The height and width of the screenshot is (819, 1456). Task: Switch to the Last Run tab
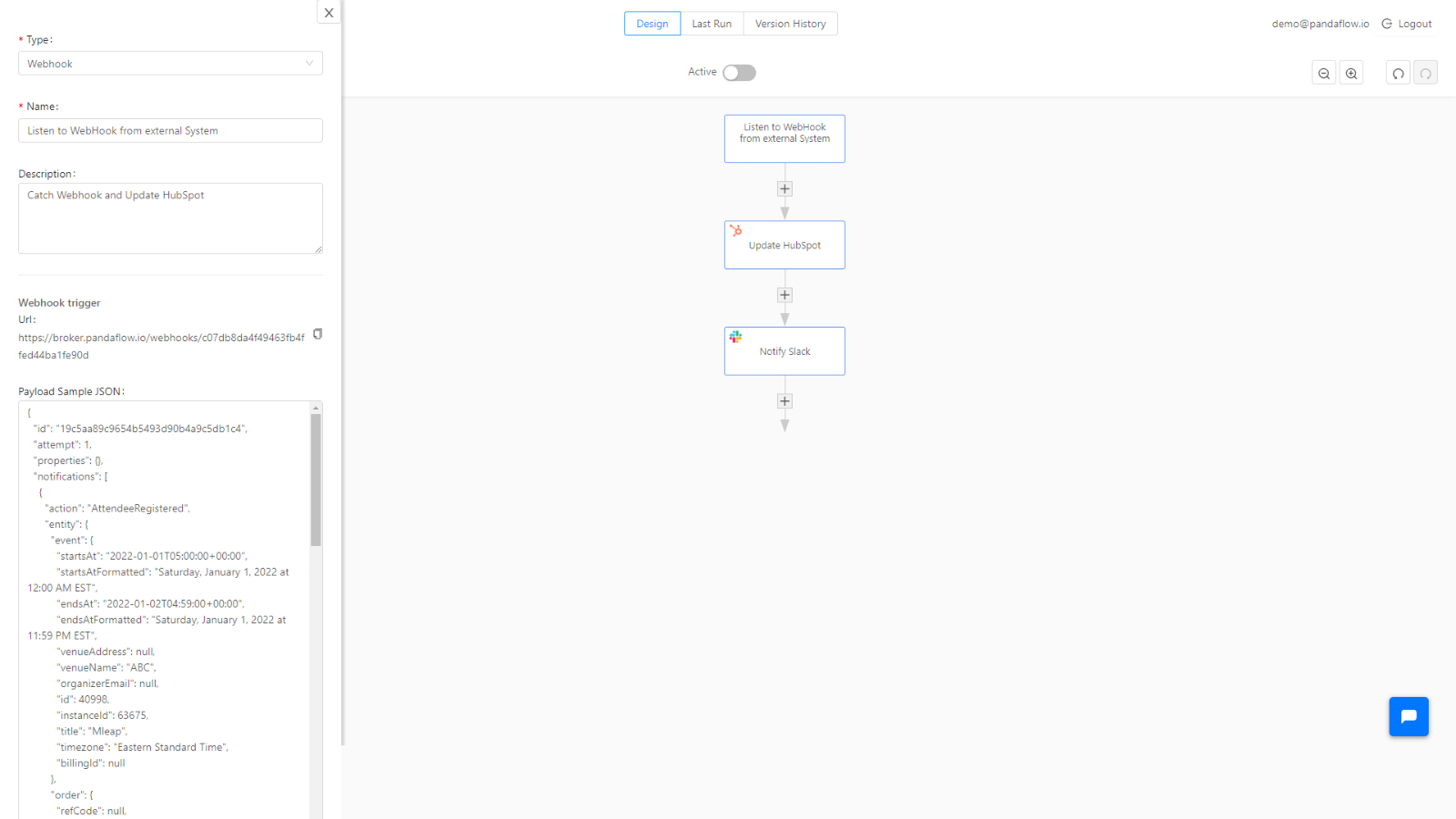[713, 23]
